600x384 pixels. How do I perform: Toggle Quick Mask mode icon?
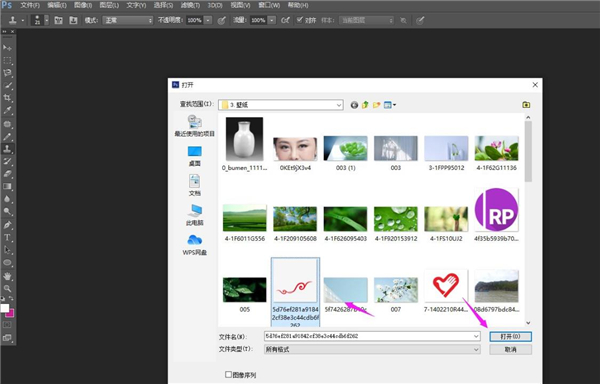pyautogui.click(x=7, y=325)
